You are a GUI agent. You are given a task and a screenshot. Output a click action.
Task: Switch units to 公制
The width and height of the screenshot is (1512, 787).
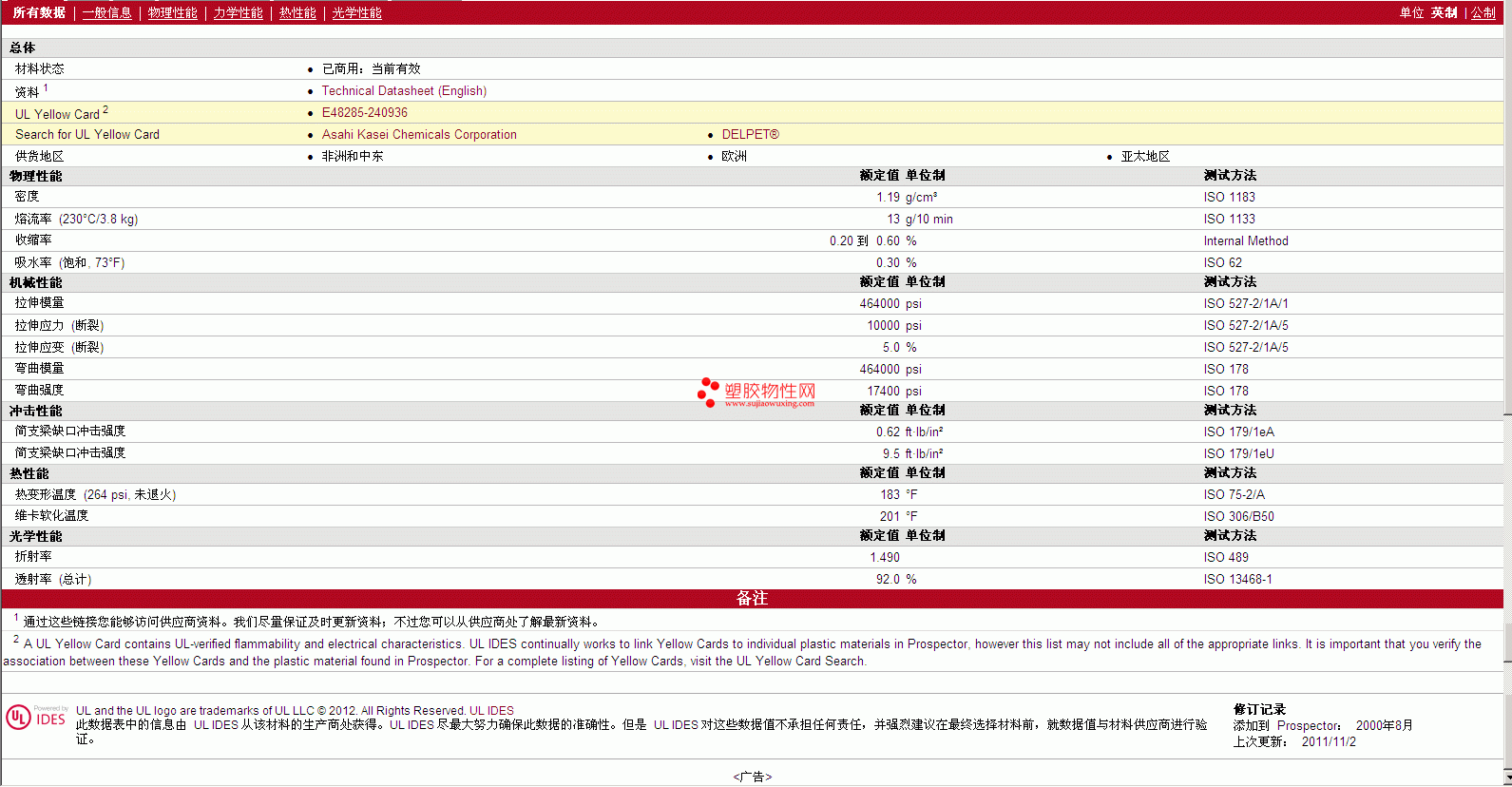[1483, 12]
